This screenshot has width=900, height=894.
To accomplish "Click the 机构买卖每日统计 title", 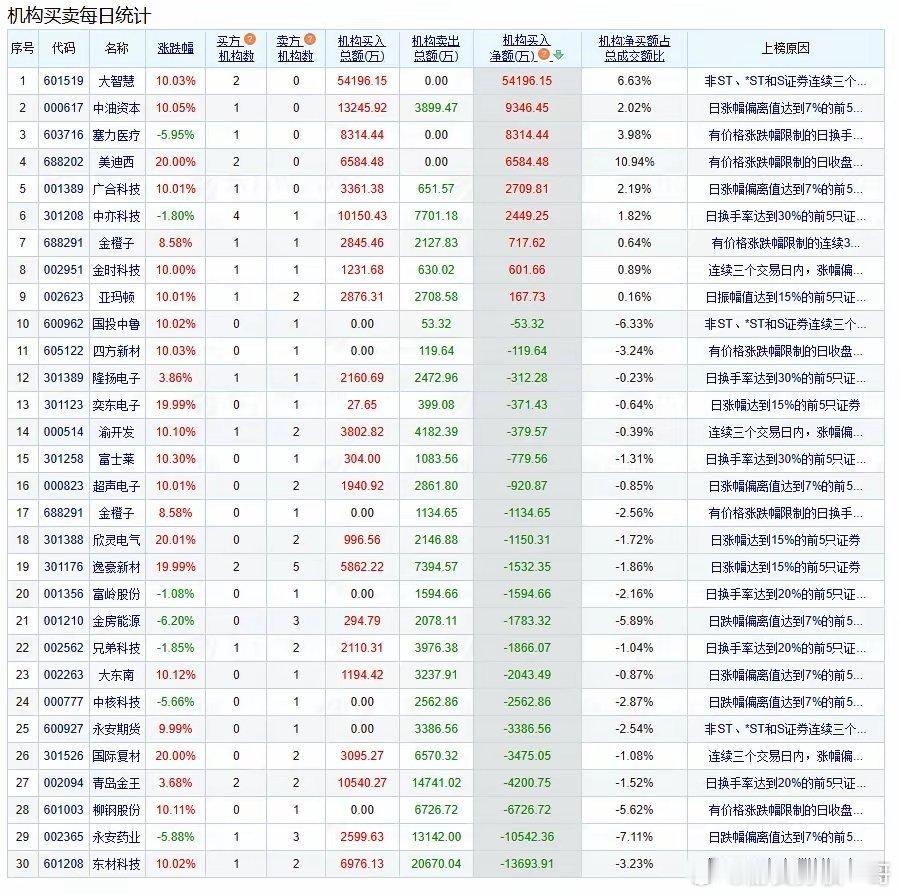I will pos(79,15).
